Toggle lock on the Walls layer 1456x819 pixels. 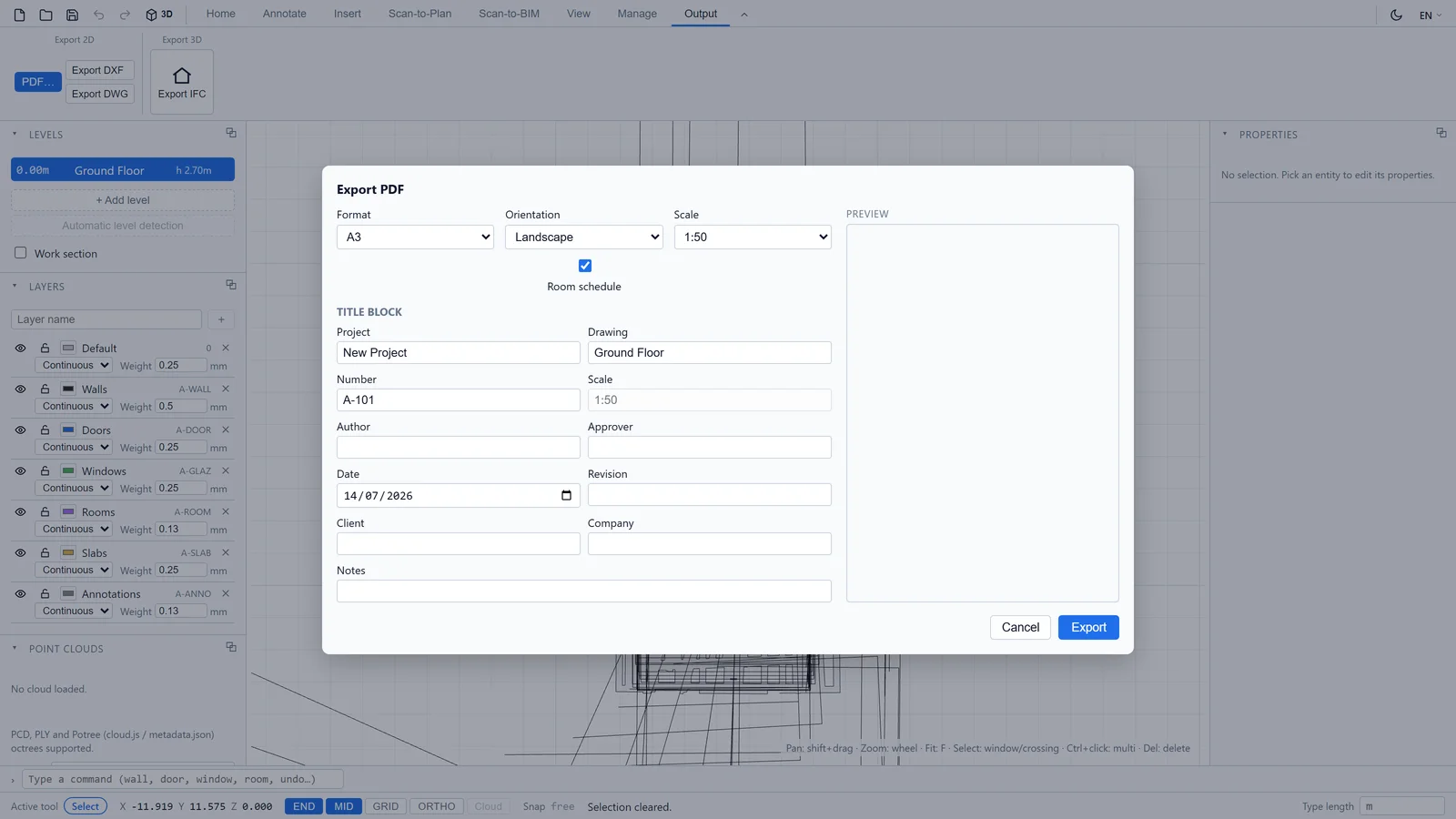pos(45,389)
